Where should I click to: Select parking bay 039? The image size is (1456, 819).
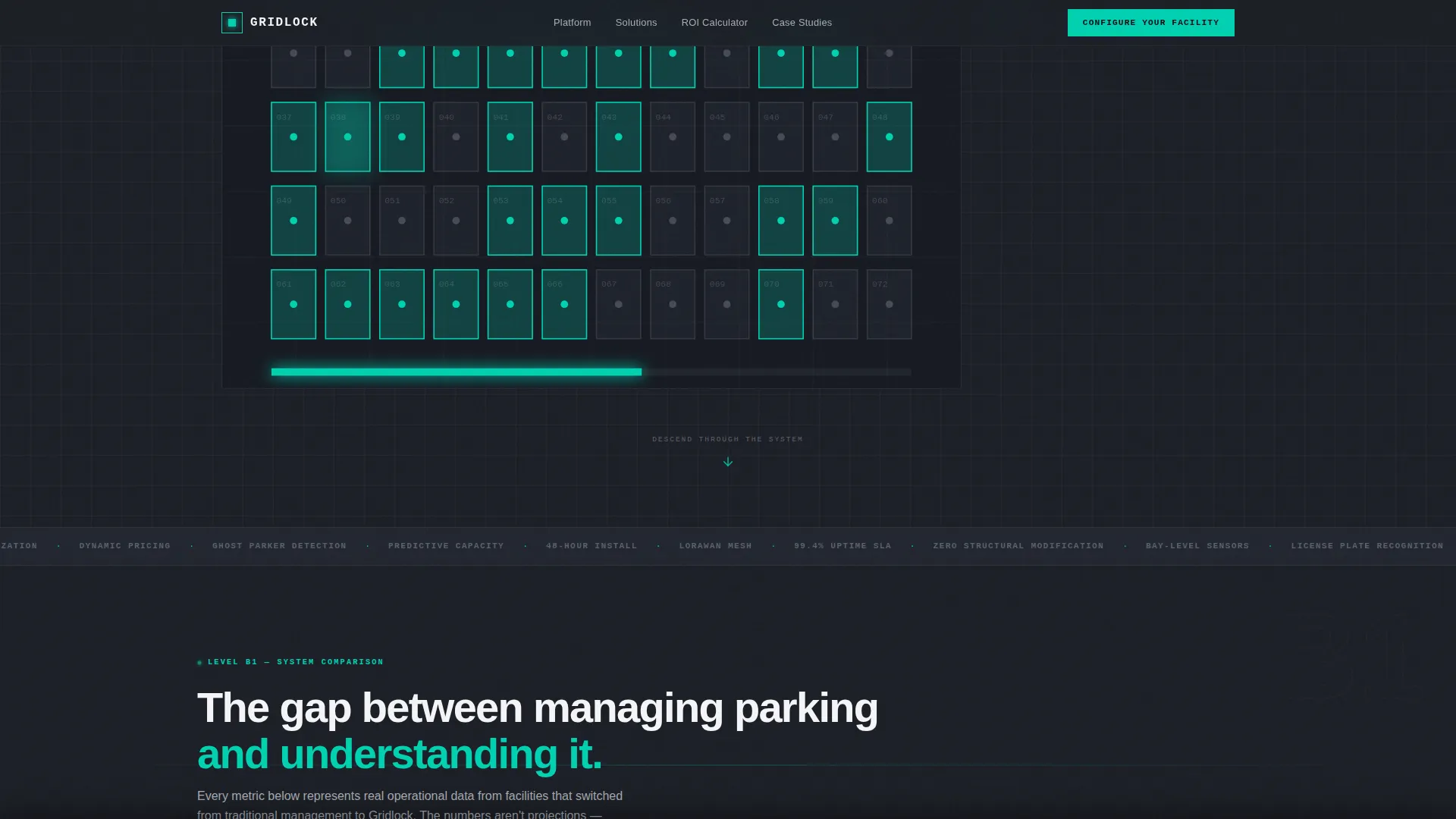pos(402,136)
